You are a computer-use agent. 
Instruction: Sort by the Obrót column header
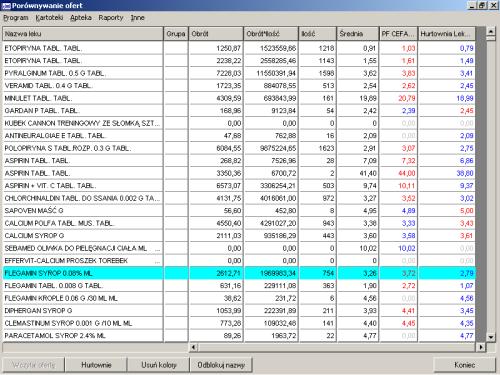[216, 34]
